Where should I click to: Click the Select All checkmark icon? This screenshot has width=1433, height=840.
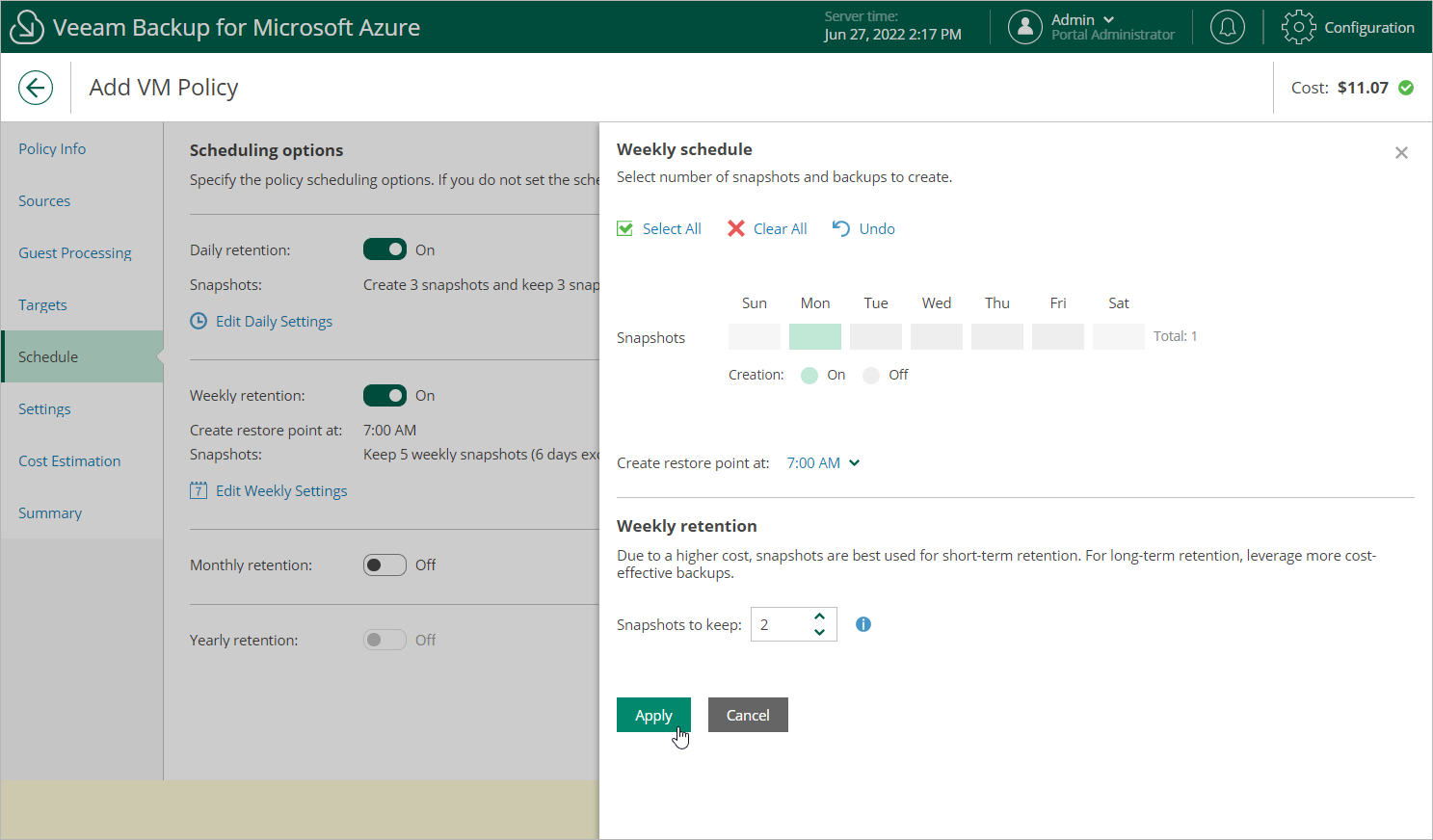pos(625,228)
